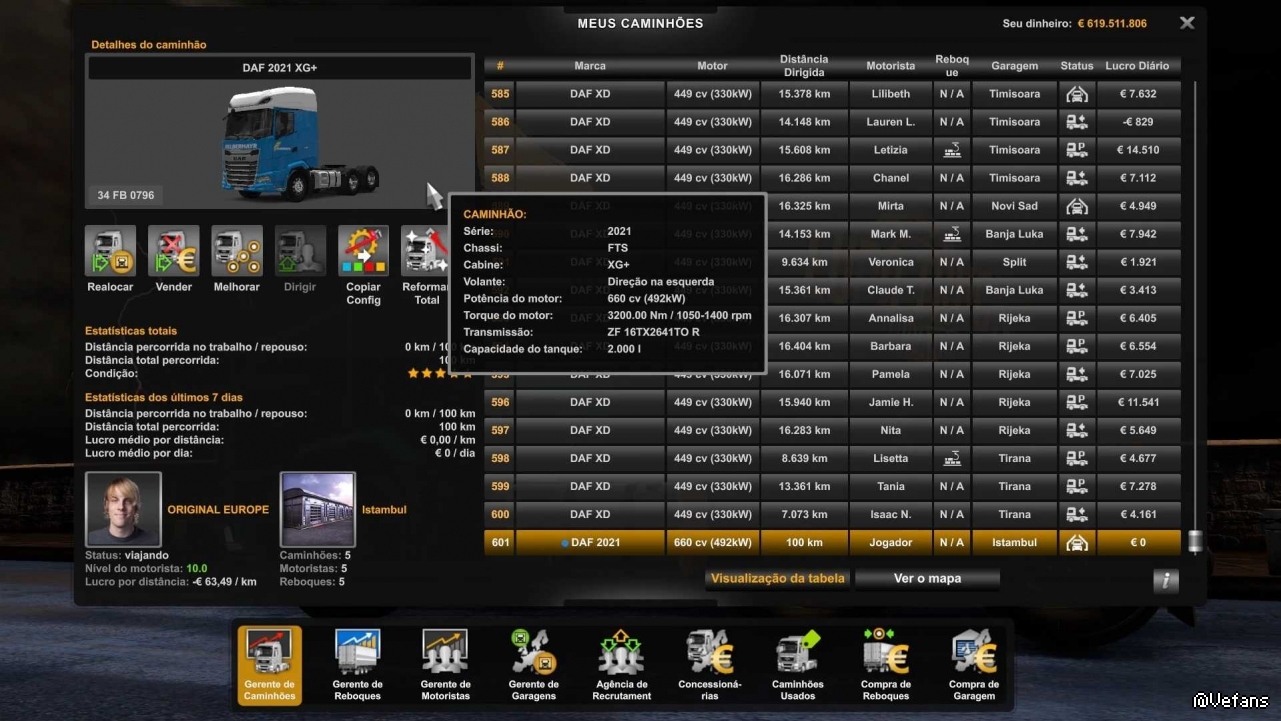The width and height of the screenshot is (1281, 721).
Task: Open the Melhorar upgrade icon
Action: 237,251
